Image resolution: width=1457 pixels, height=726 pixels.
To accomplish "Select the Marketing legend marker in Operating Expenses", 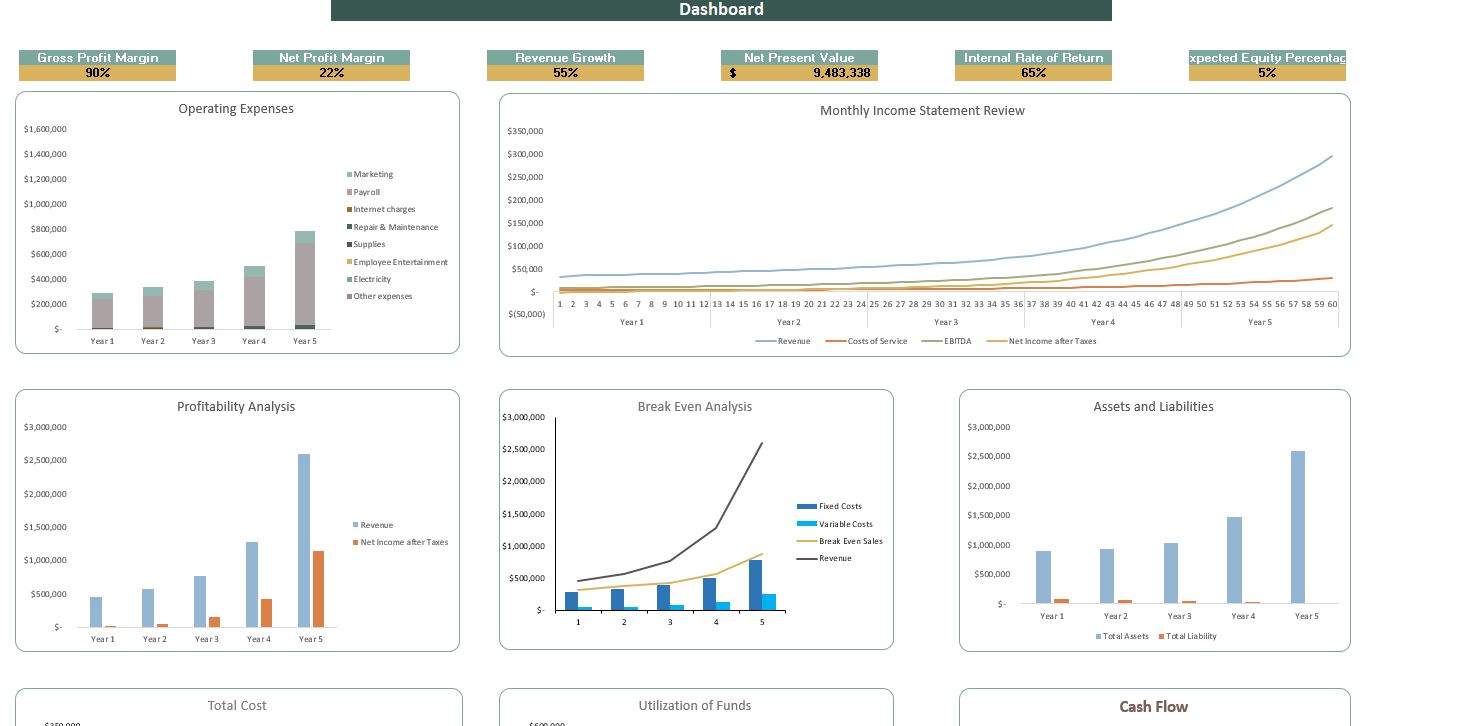I will (x=348, y=174).
